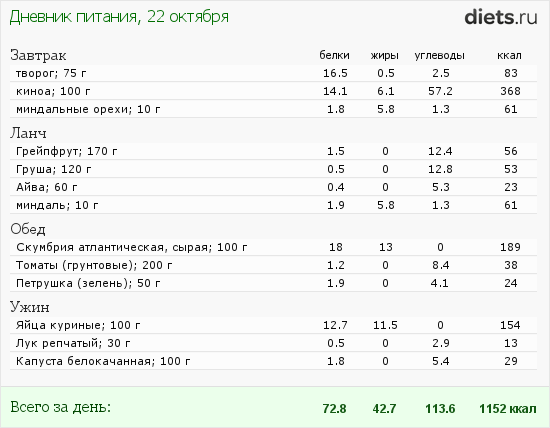Click the 'жиры' column header
Screen dimensions: 550x428
click(x=385, y=55)
